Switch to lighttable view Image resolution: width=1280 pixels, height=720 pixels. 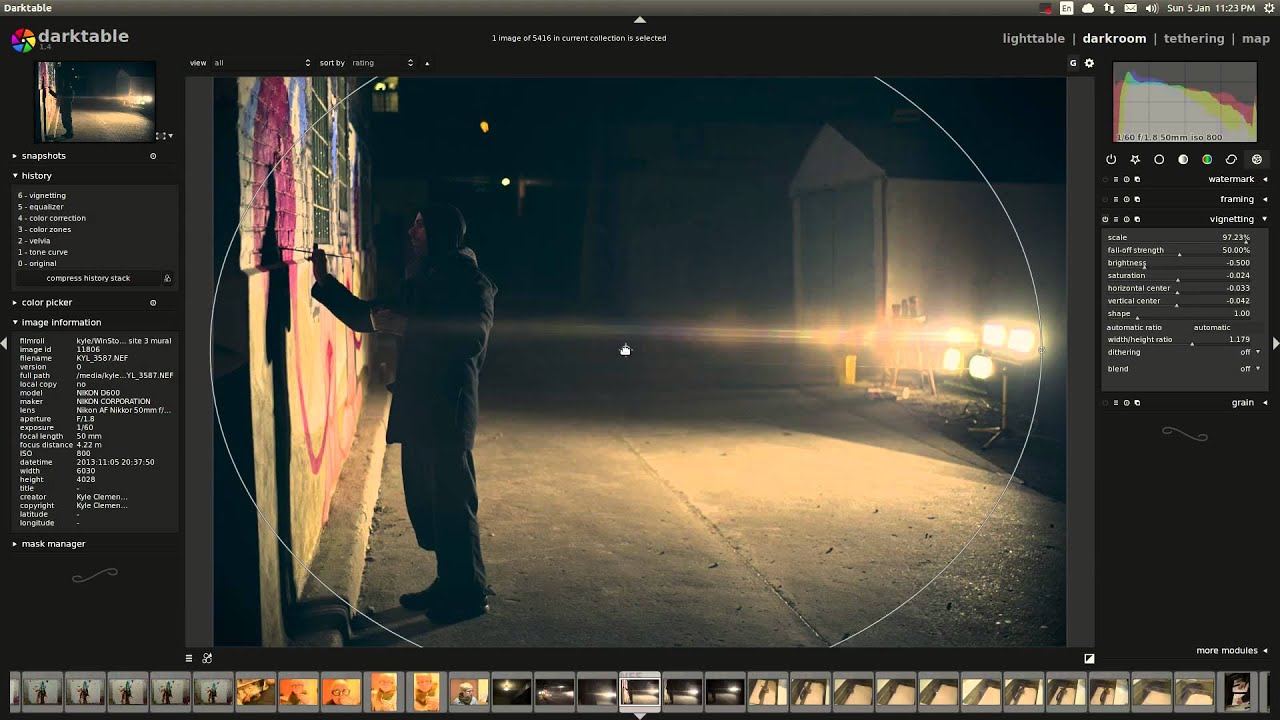pos(1033,39)
